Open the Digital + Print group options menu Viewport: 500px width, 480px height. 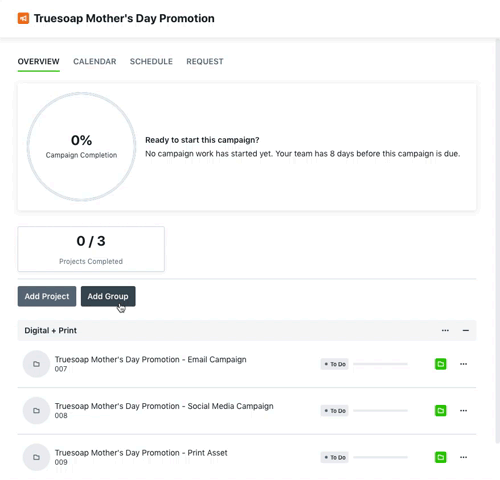point(445,330)
